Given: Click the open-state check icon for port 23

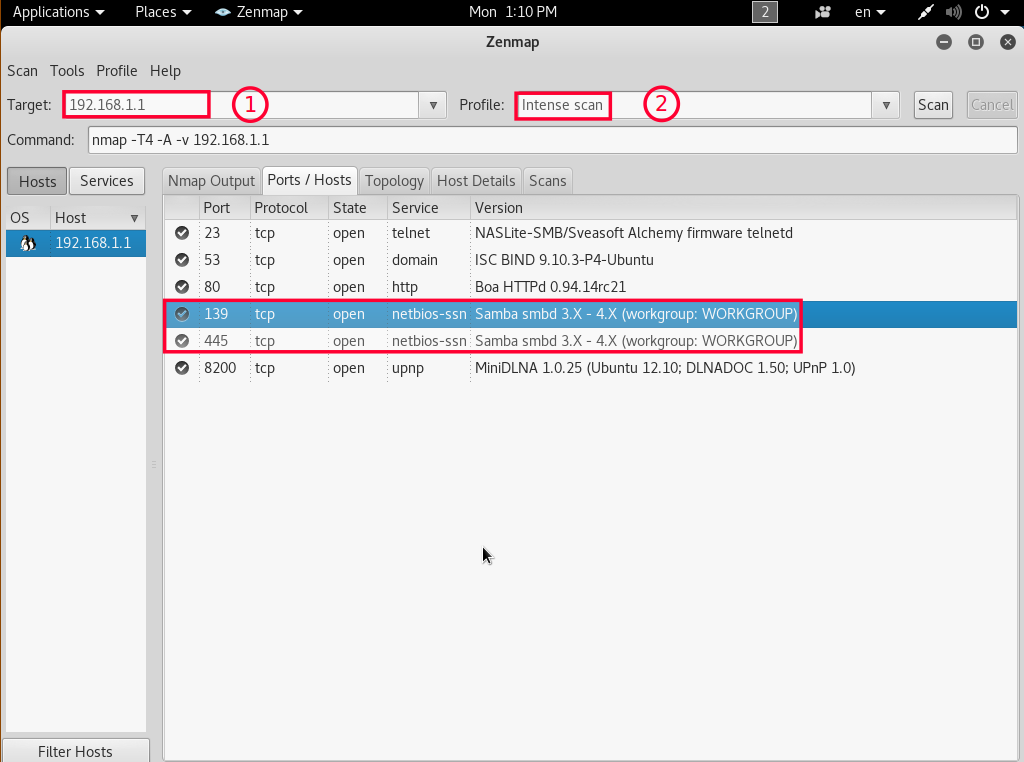Looking at the screenshot, I should pyautogui.click(x=182, y=233).
